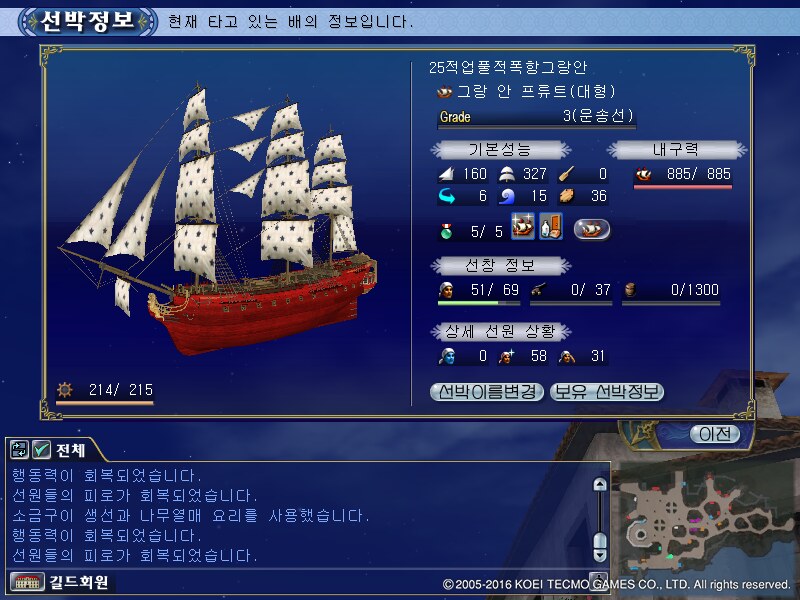
Task: Click the cannon icon 0/37
Action: coord(538,290)
